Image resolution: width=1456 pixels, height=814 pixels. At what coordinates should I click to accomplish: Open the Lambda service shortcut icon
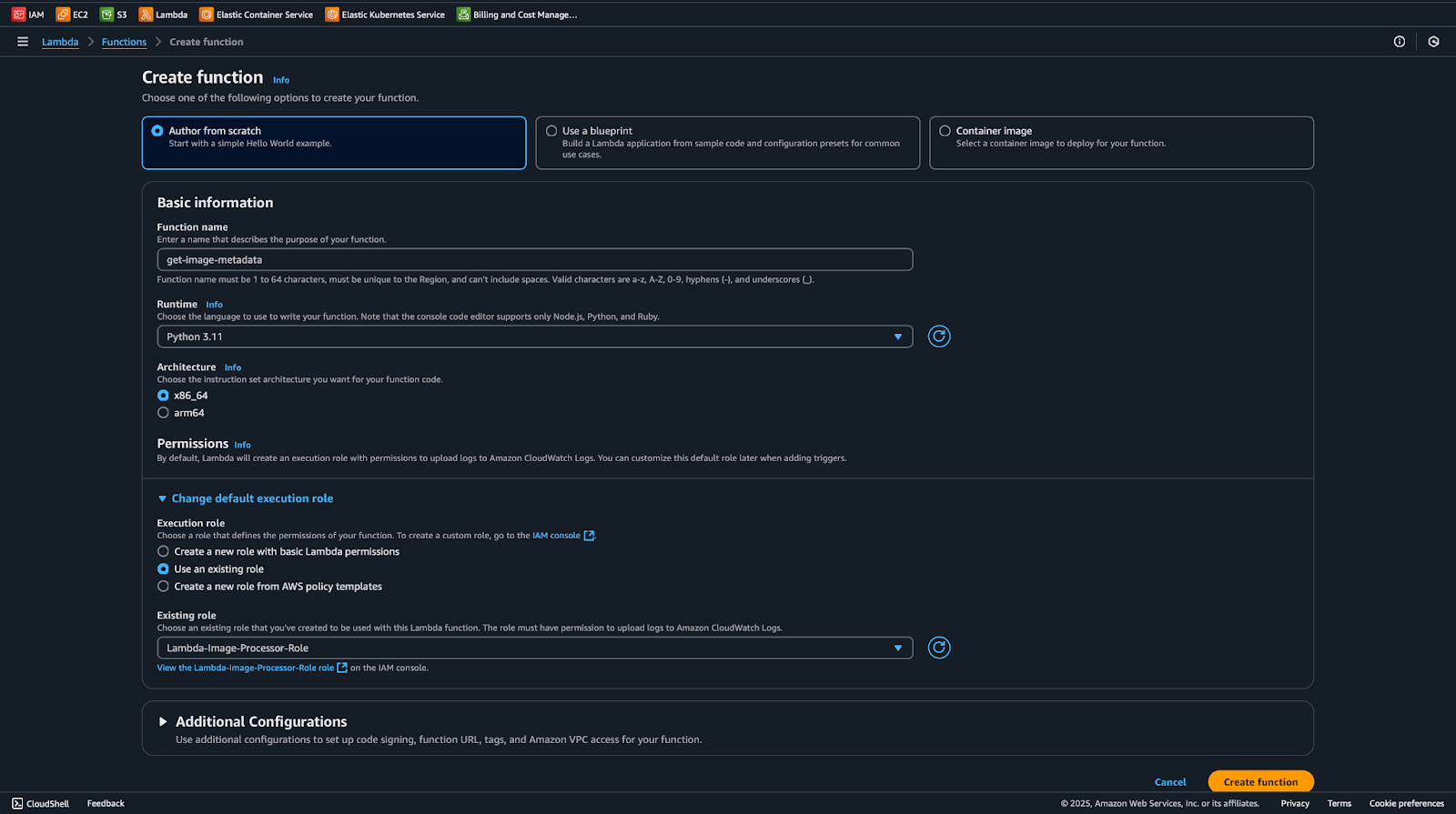tap(146, 15)
